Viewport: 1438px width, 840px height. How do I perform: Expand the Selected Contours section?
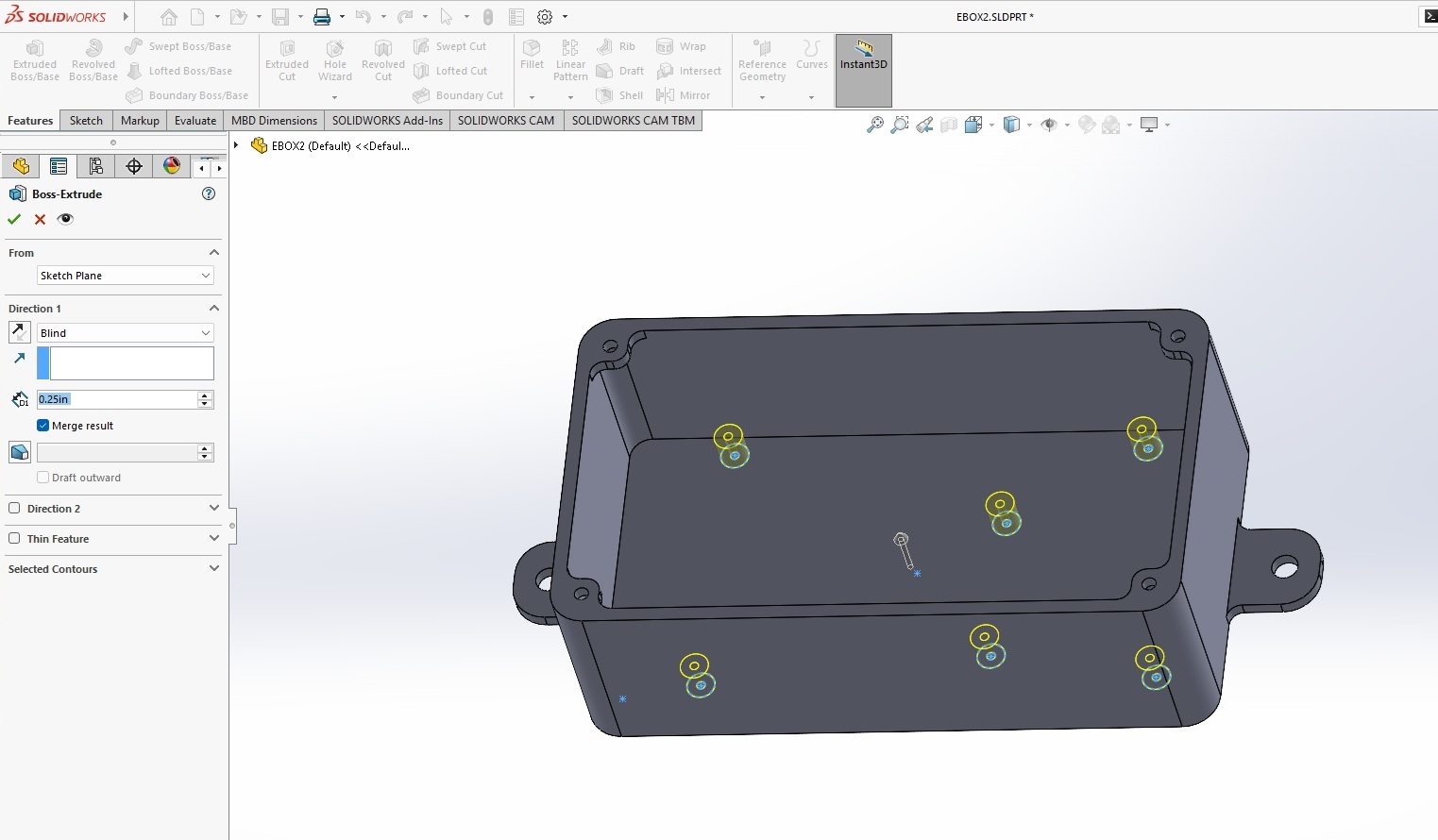point(213,569)
